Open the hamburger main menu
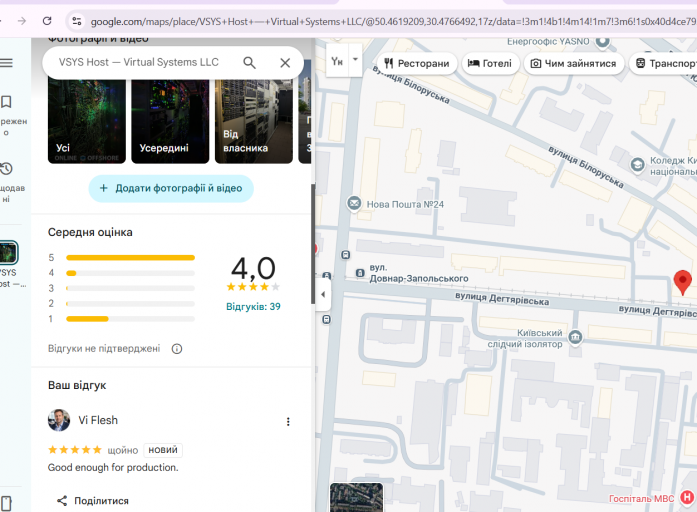Viewport: 697px width, 512px height. pos(6,63)
